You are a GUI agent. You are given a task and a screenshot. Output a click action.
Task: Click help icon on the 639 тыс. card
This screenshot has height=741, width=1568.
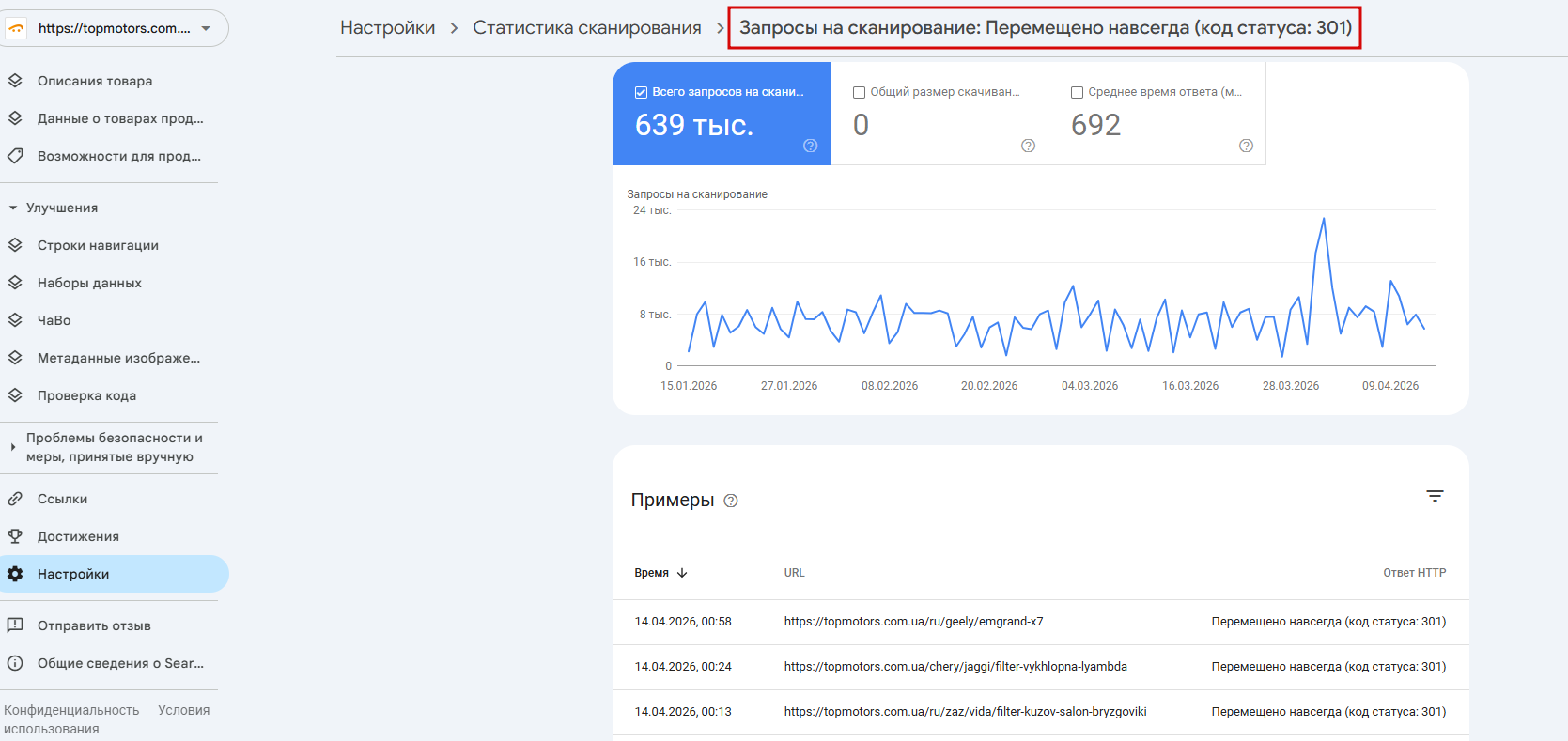click(811, 146)
